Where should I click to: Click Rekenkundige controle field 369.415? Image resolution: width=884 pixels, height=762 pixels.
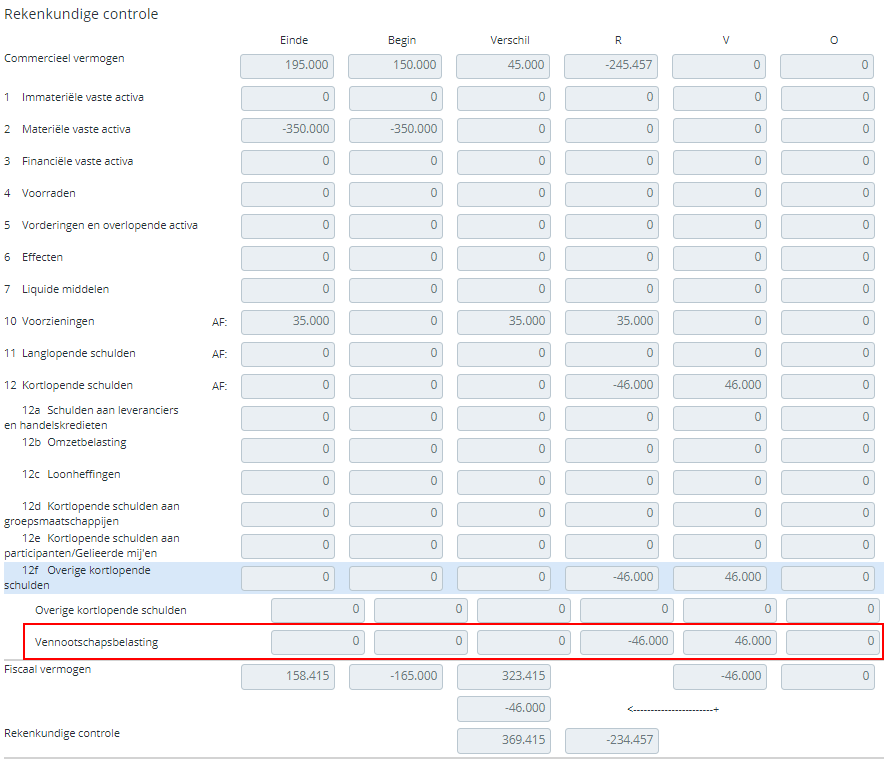[x=504, y=741]
